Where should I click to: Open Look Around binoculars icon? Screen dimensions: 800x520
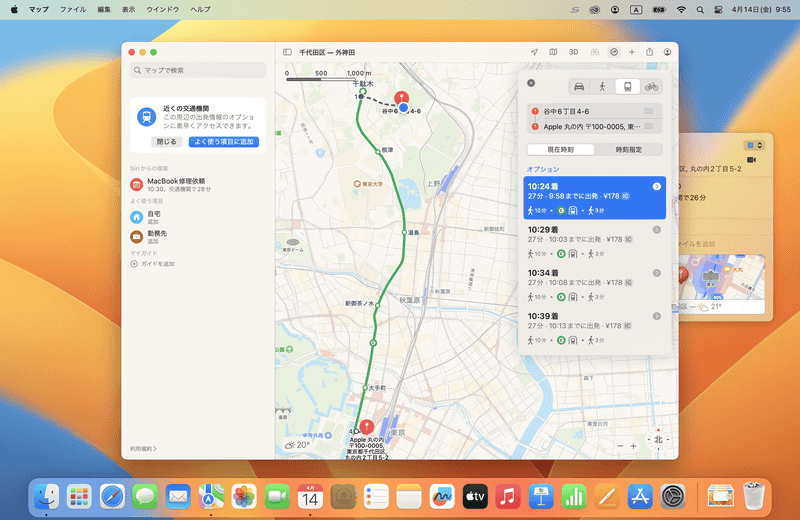pyautogui.click(x=594, y=52)
